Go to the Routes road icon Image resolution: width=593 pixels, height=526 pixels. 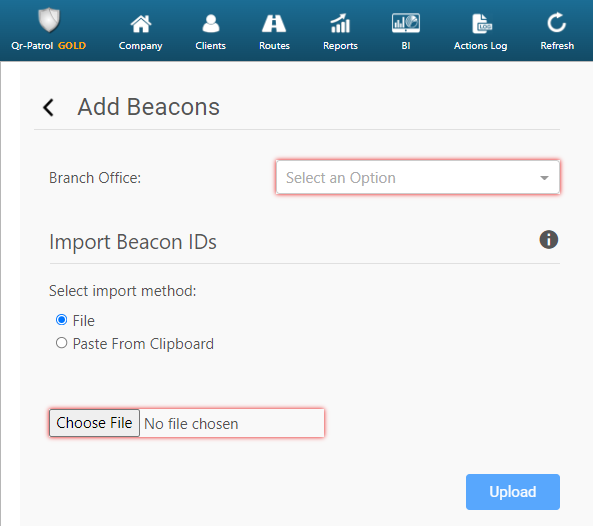pyautogui.click(x=274, y=23)
